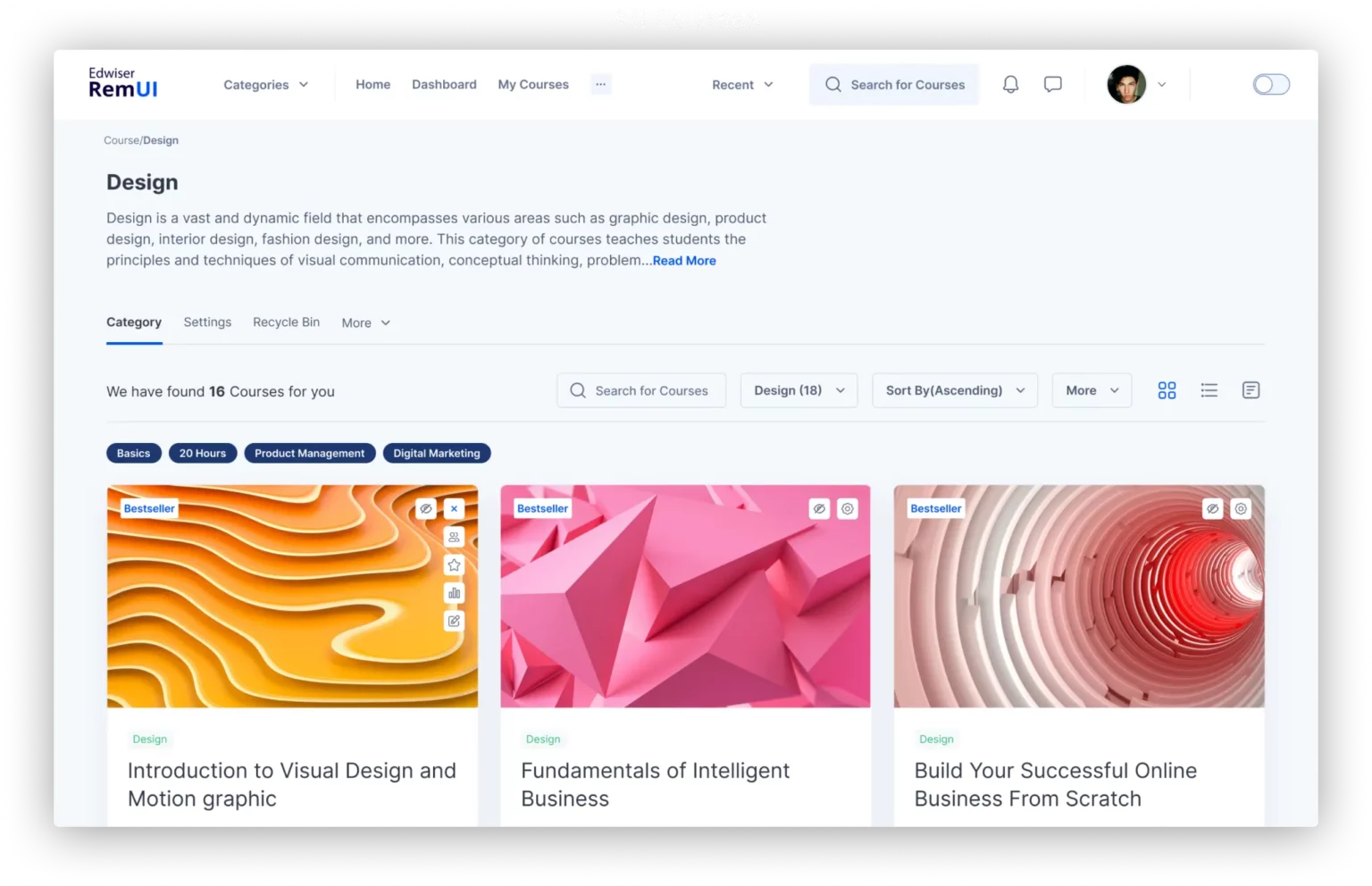Switch to the Recycle Bin tab
The width and height of the screenshot is (1372, 886).
click(x=286, y=322)
